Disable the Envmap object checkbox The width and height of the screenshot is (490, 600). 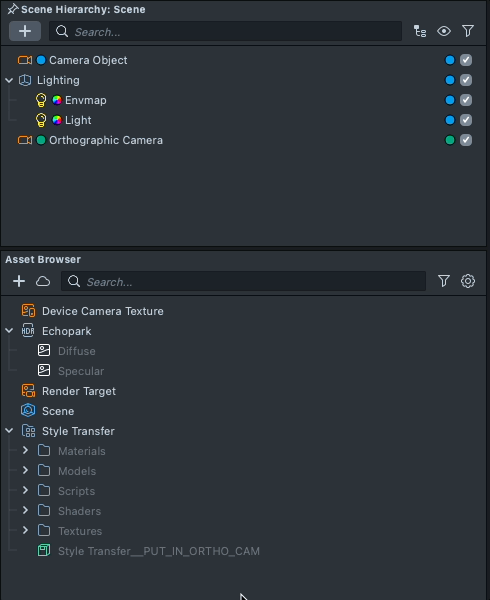466,100
